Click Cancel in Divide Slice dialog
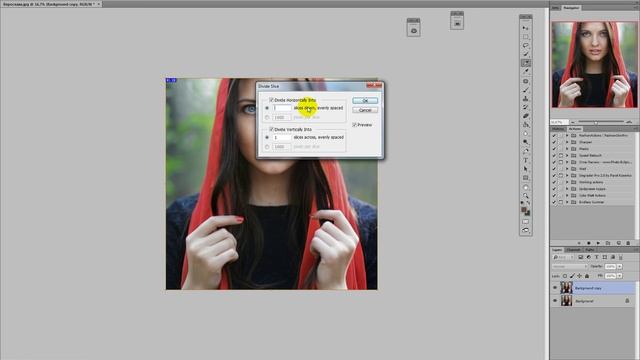Screen dimensions: 640x360 click(365, 110)
